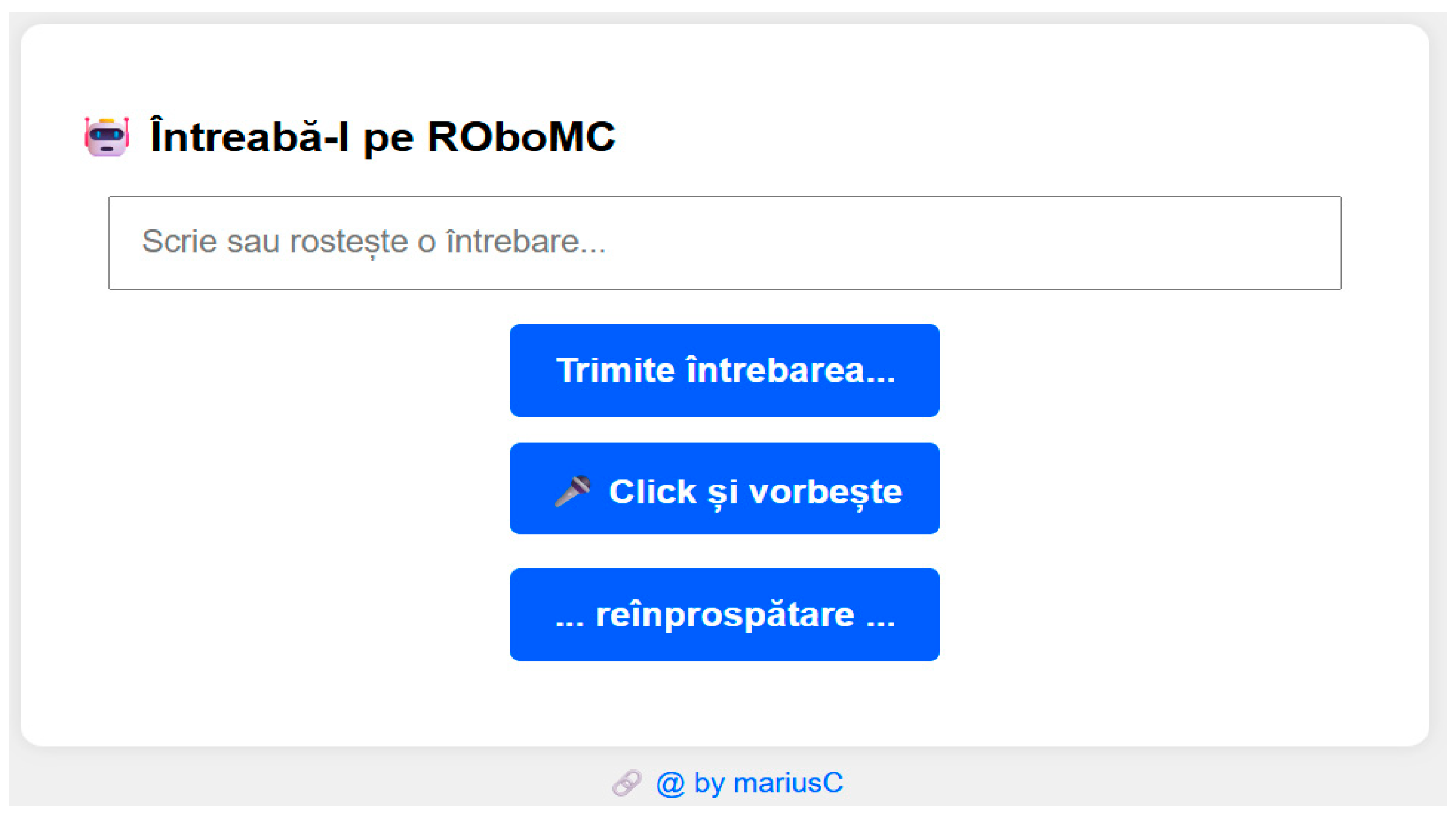Click the 'Click și vorbește' button
This screenshot has width=1456, height=816.
(724, 489)
